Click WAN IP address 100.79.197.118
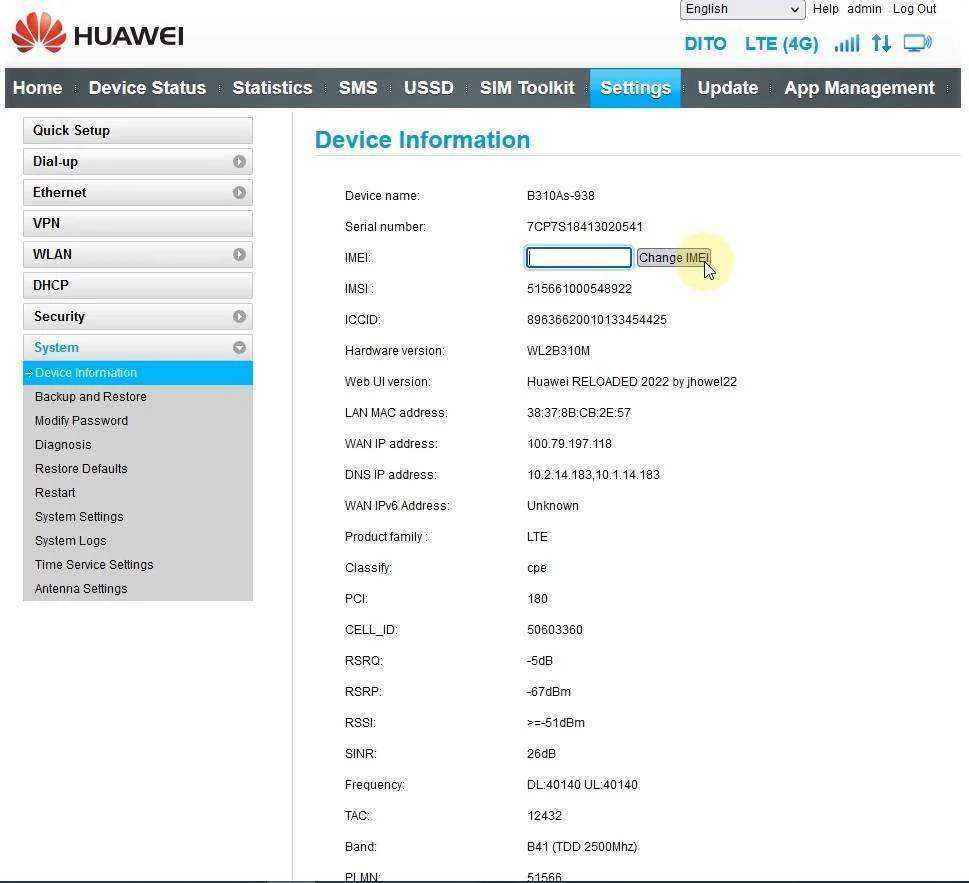969x883 pixels. tap(569, 444)
